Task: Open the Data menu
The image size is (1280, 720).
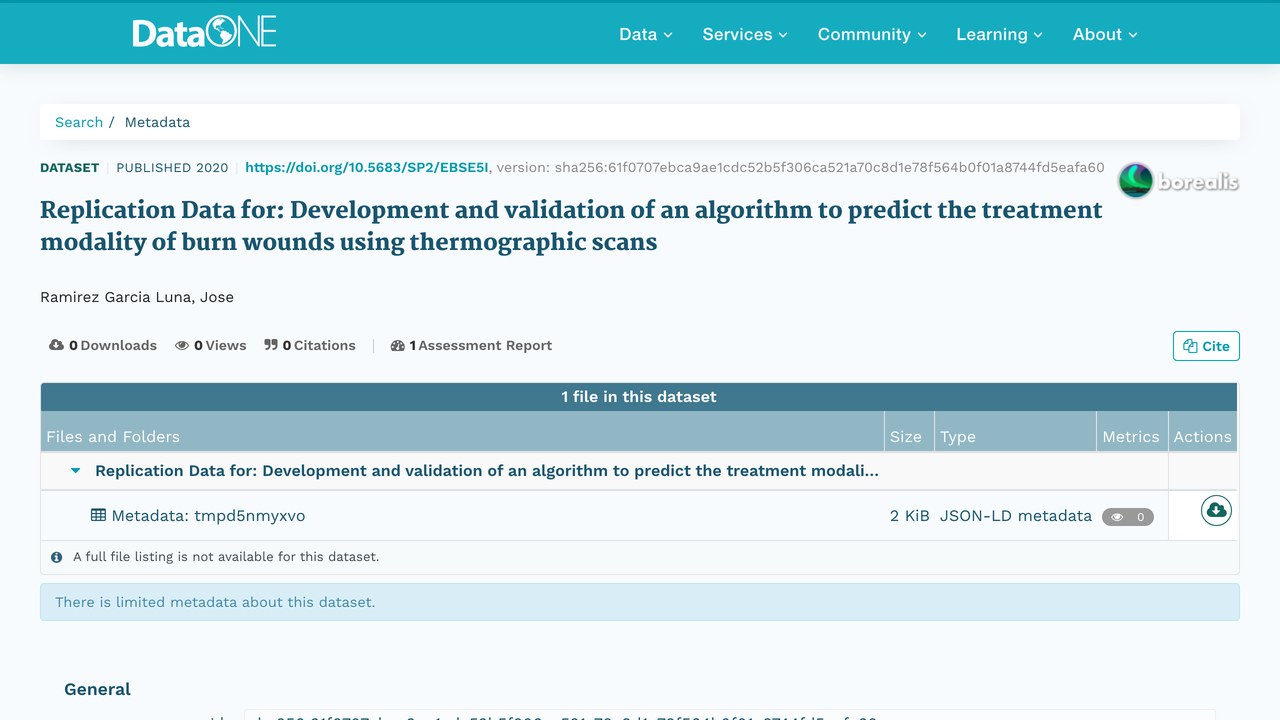Action: pos(646,34)
